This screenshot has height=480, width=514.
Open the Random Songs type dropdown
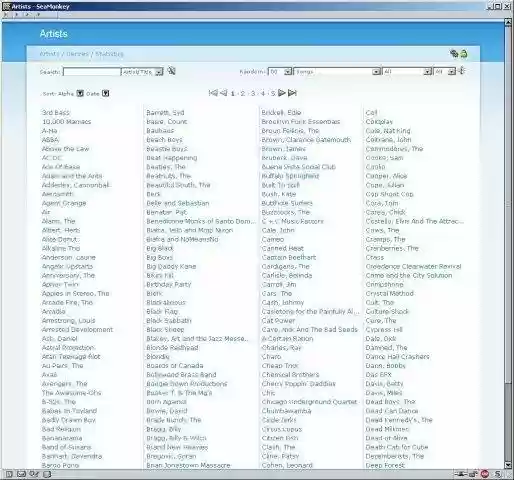pos(337,72)
